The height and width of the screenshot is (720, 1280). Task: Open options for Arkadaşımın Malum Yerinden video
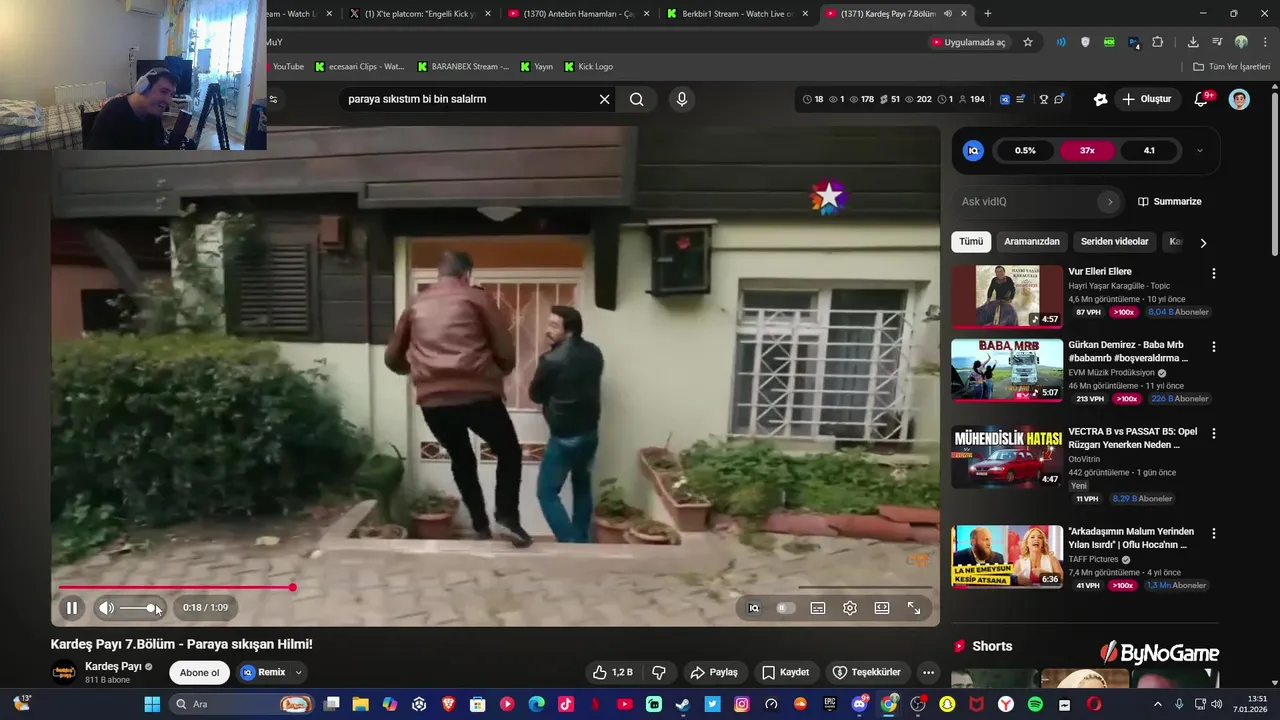[1214, 534]
